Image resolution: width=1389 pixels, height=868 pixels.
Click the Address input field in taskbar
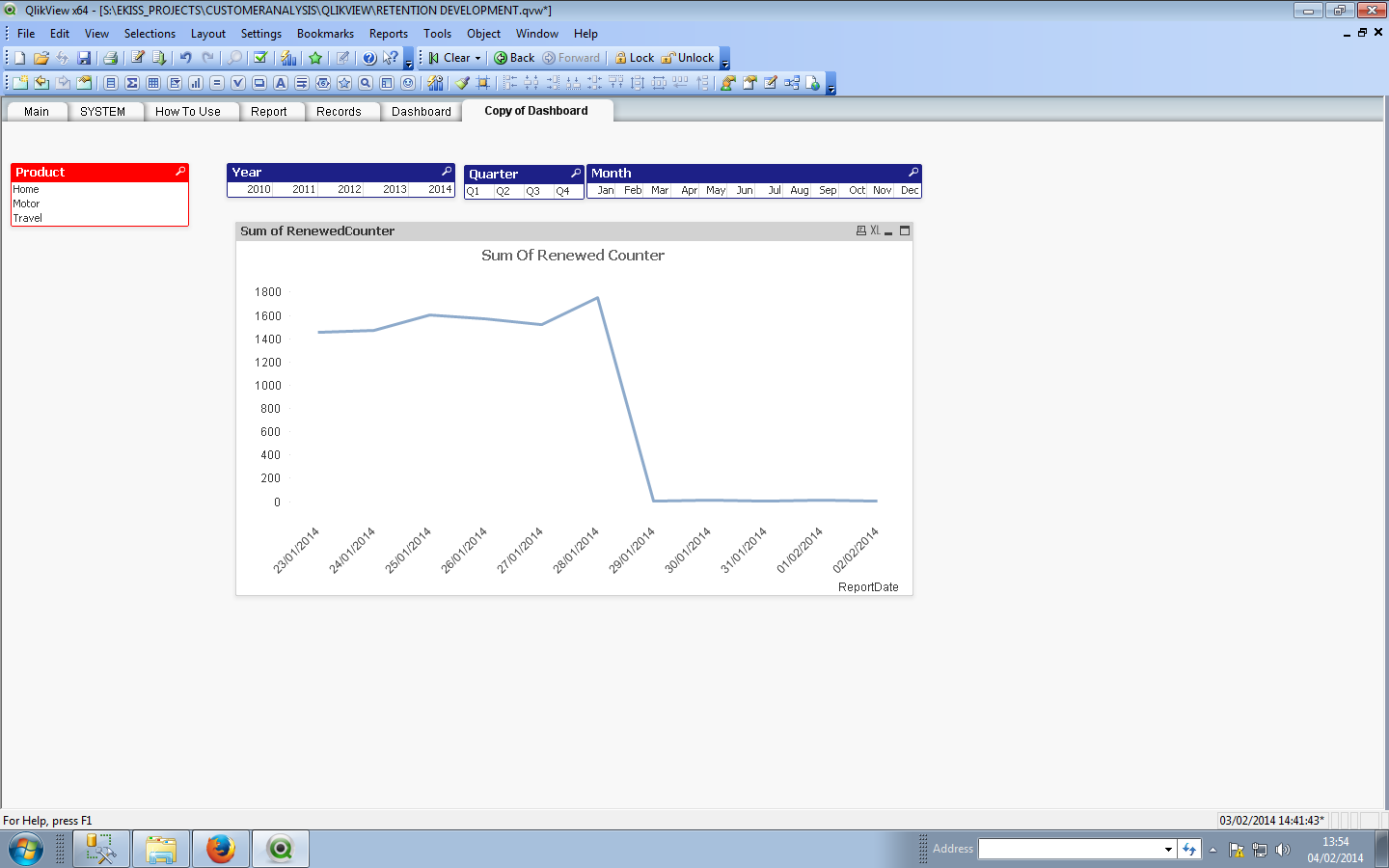[1069, 849]
